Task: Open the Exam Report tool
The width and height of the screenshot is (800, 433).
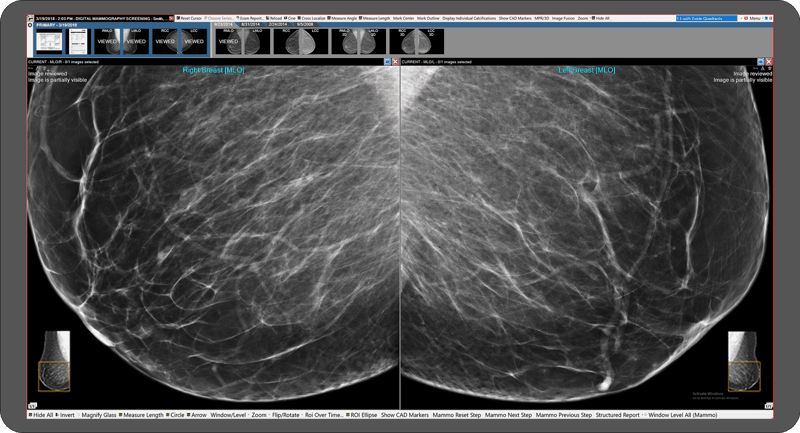Action: (250, 18)
